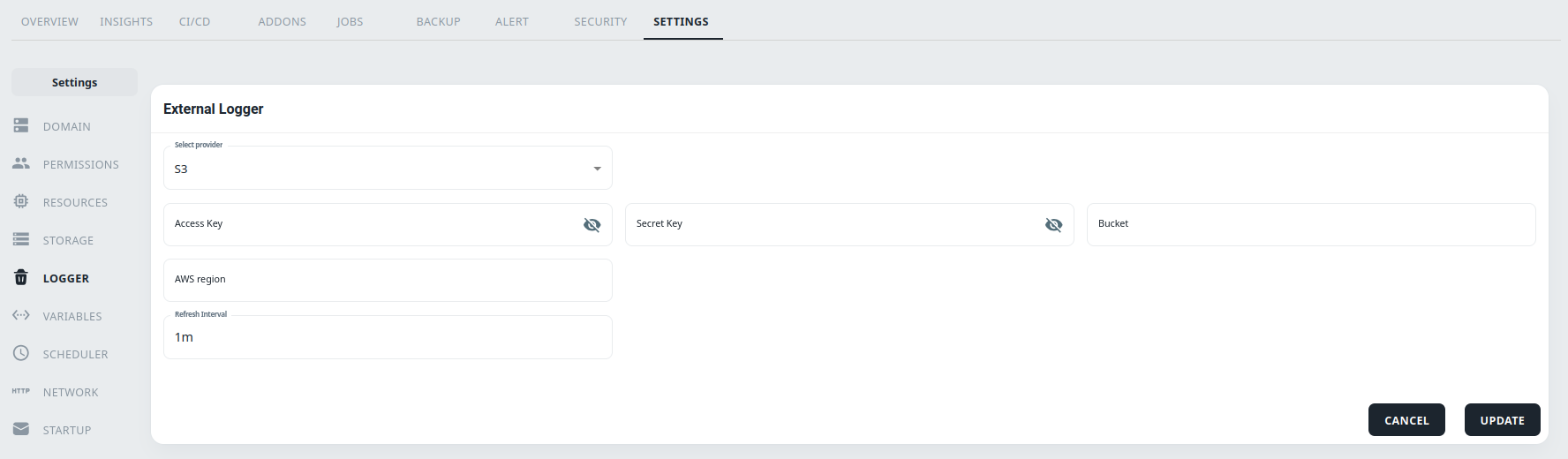Click the provider dropdown arrow
The image size is (1568, 459).
click(597, 169)
